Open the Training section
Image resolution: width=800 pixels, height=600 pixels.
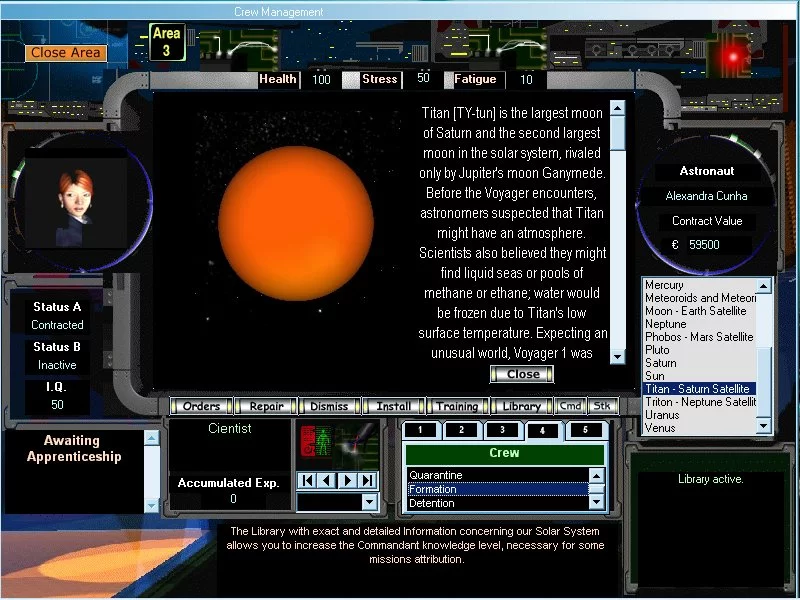coord(457,406)
